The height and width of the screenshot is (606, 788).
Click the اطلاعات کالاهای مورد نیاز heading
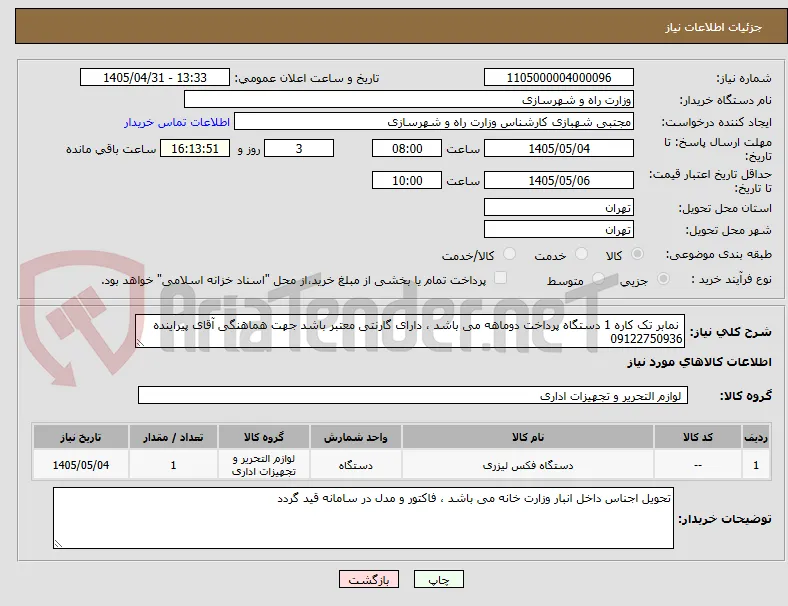click(699, 362)
